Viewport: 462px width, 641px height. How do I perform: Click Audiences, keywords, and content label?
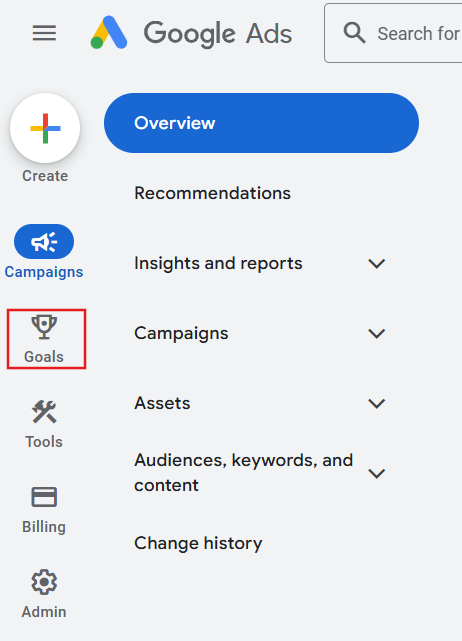tap(244, 473)
